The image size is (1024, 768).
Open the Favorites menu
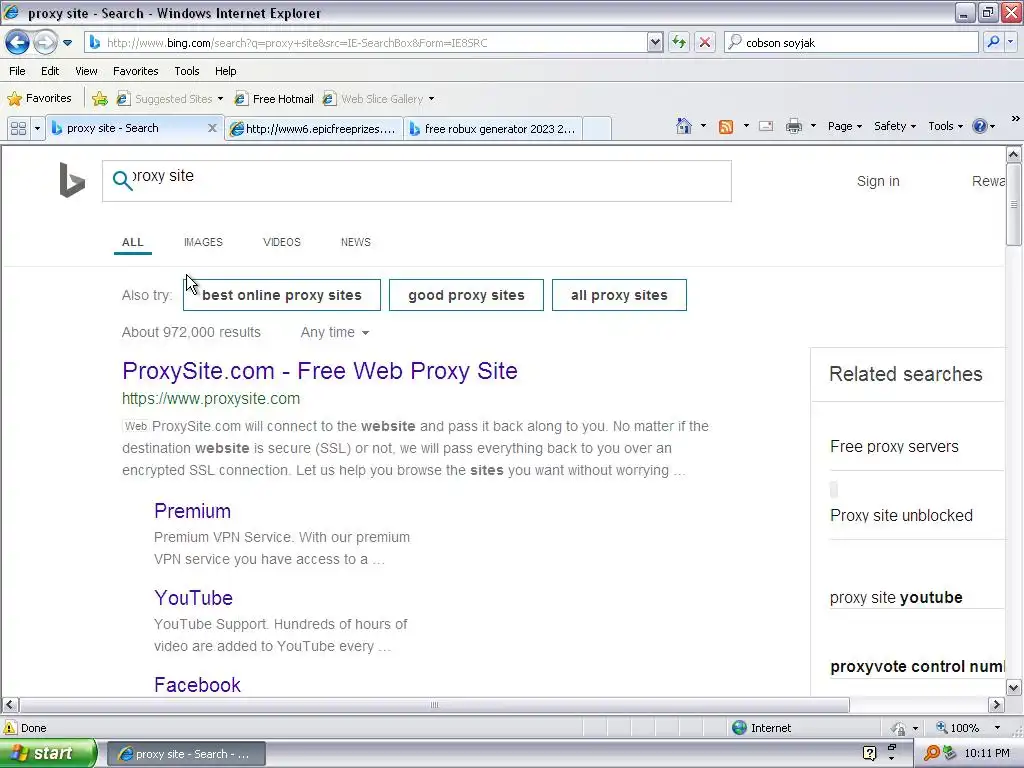(135, 71)
